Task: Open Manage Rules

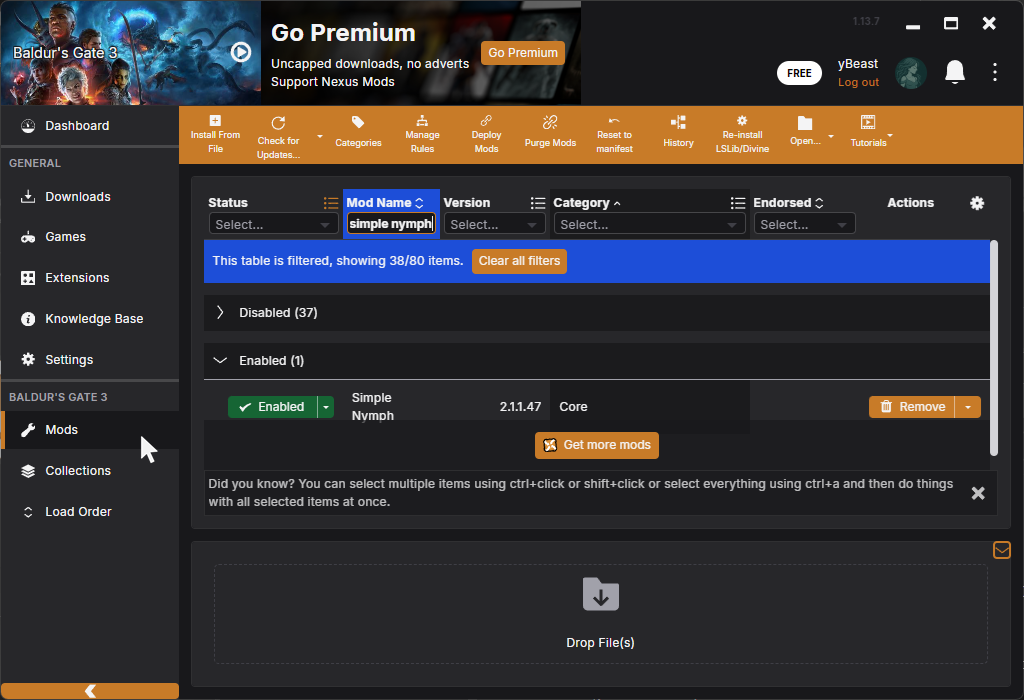Action: [x=422, y=134]
